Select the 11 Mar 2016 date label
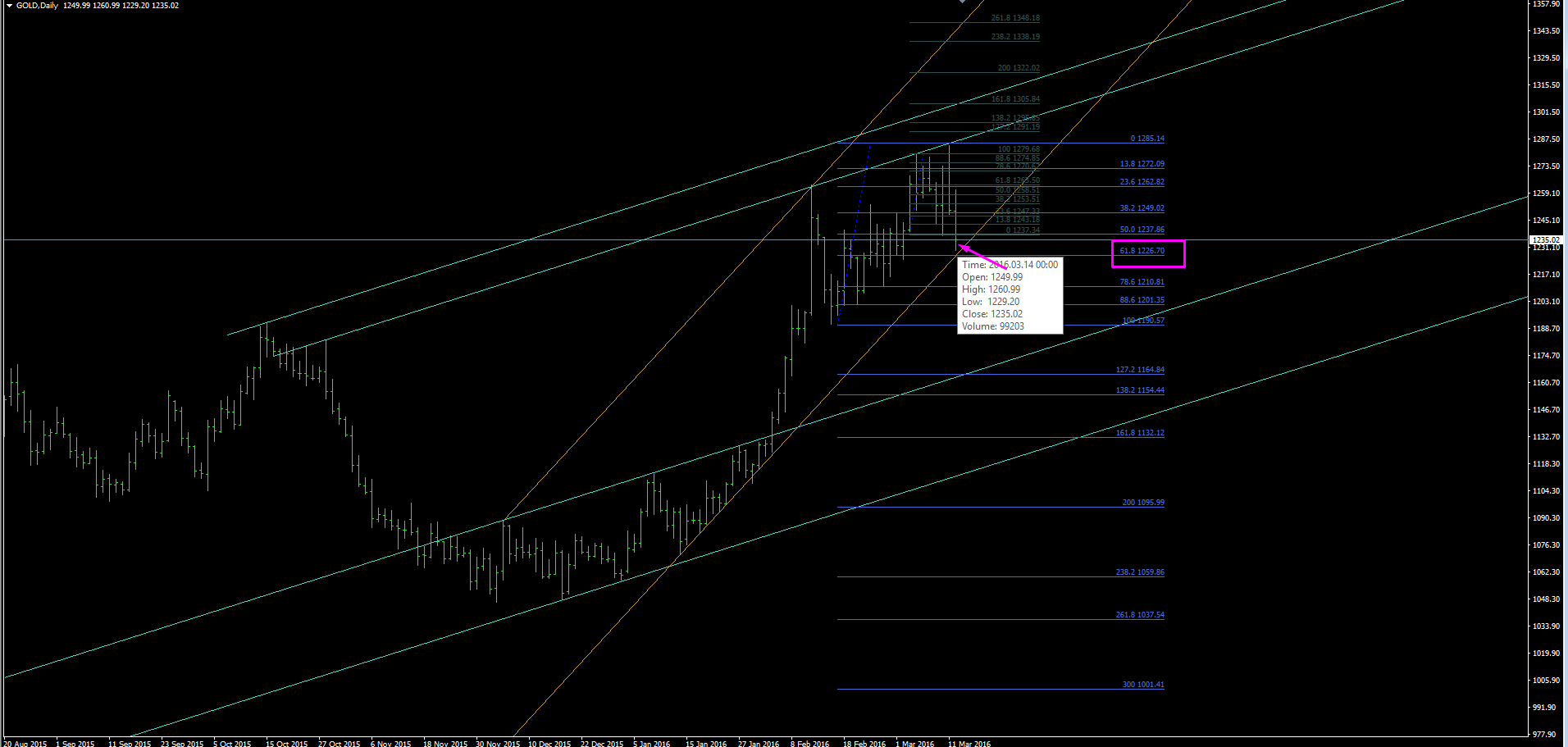The width and height of the screenshot is (1568, 747). click(x=969, y=744)
